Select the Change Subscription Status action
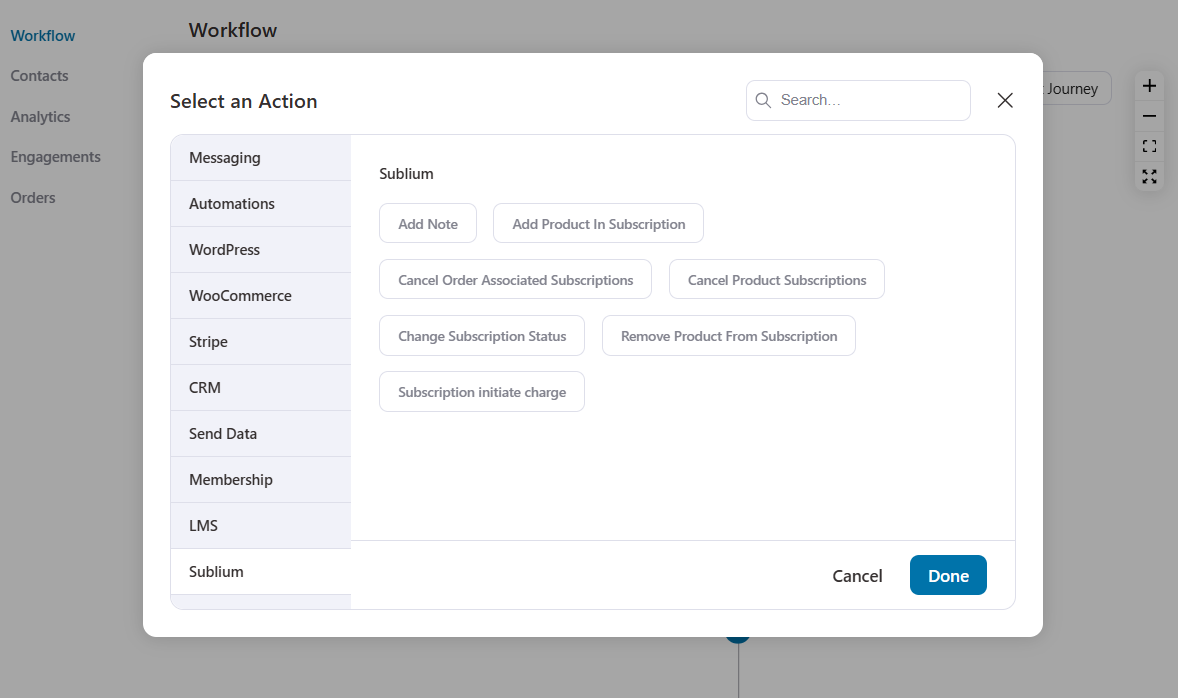Screen dimensions: 1178x698 pos(481,335)
